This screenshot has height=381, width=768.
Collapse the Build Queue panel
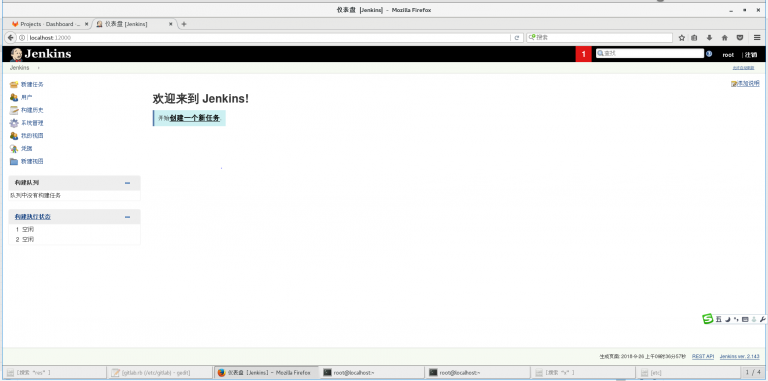coord(127,183)
